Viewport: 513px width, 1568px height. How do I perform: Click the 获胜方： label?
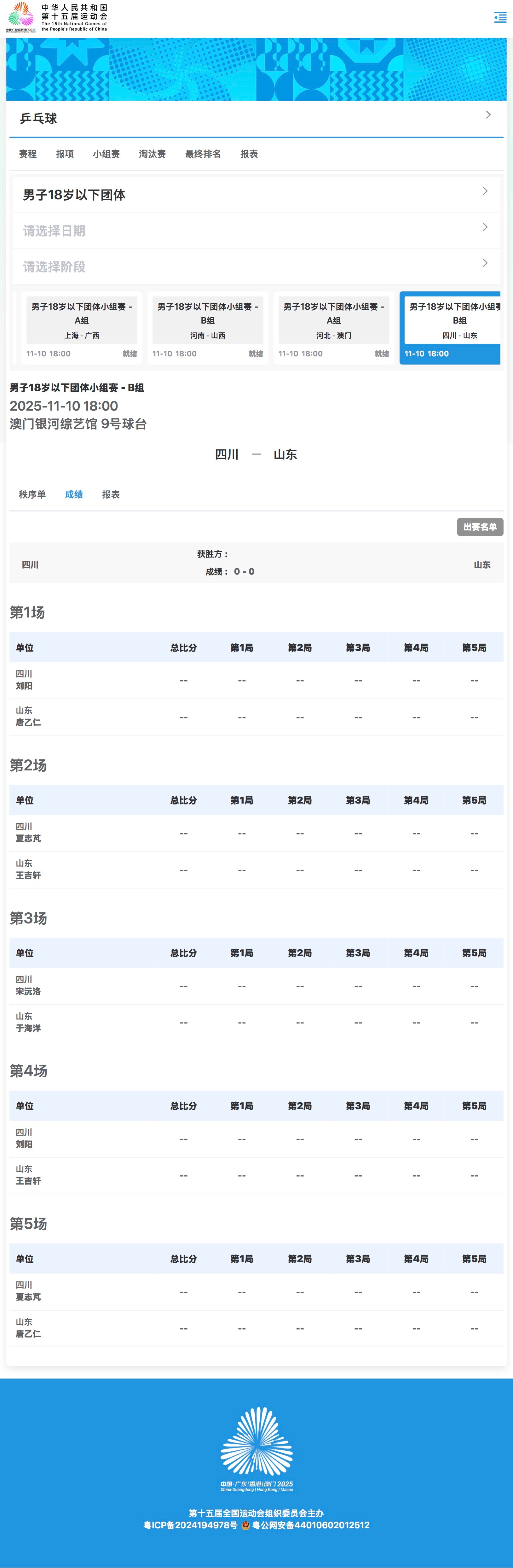point(212,554)
